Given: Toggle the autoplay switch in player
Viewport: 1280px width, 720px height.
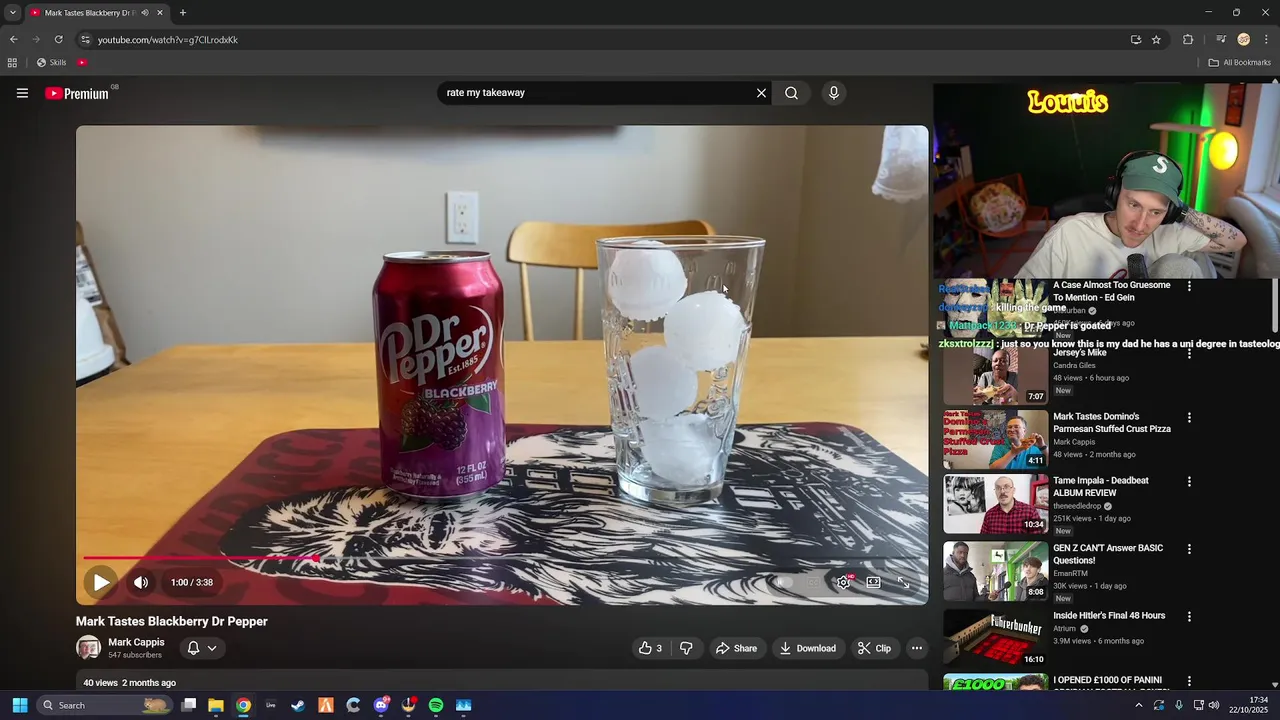Looking at the screenshot, I should pos(785,582).
